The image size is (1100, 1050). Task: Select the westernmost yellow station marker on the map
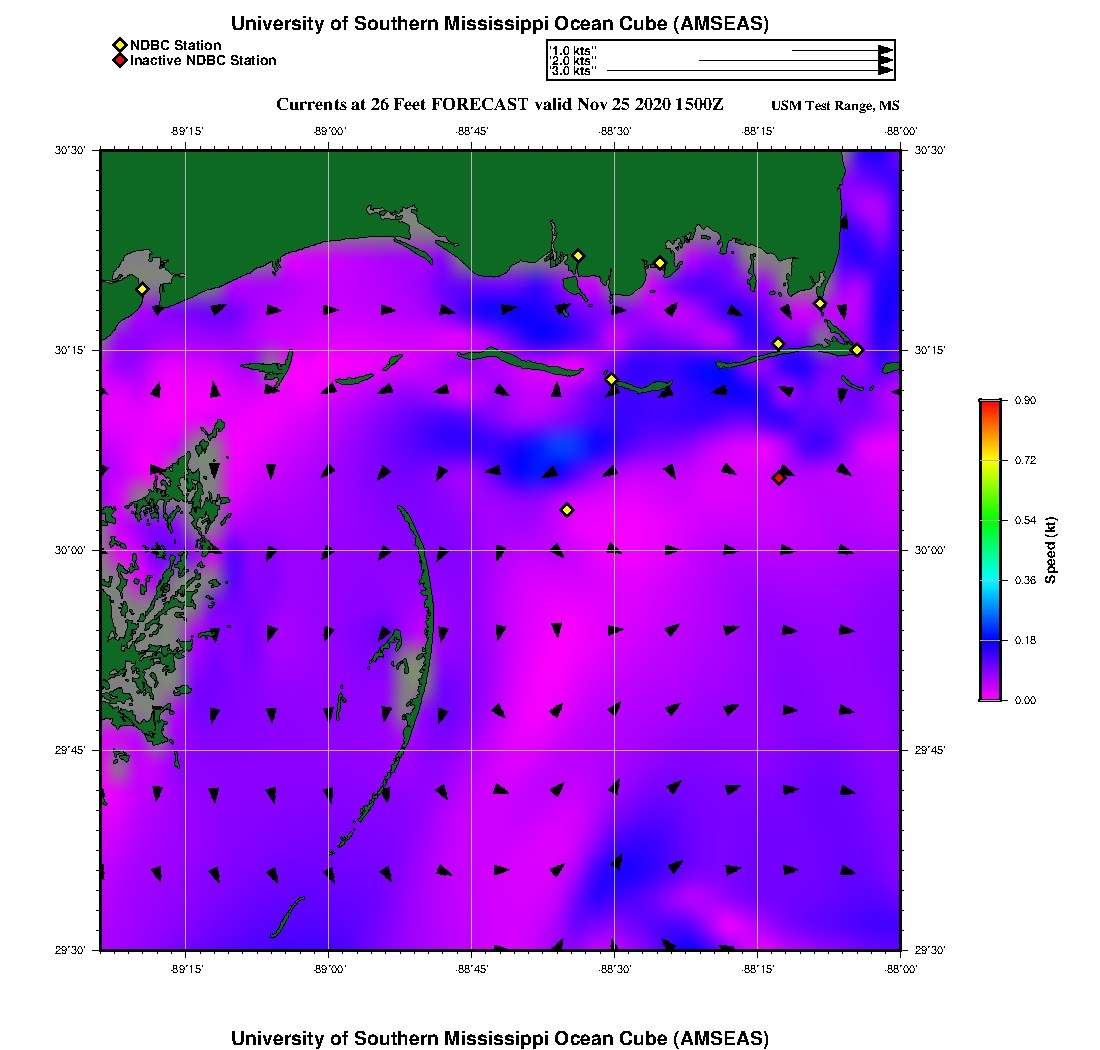pos(142,289)
